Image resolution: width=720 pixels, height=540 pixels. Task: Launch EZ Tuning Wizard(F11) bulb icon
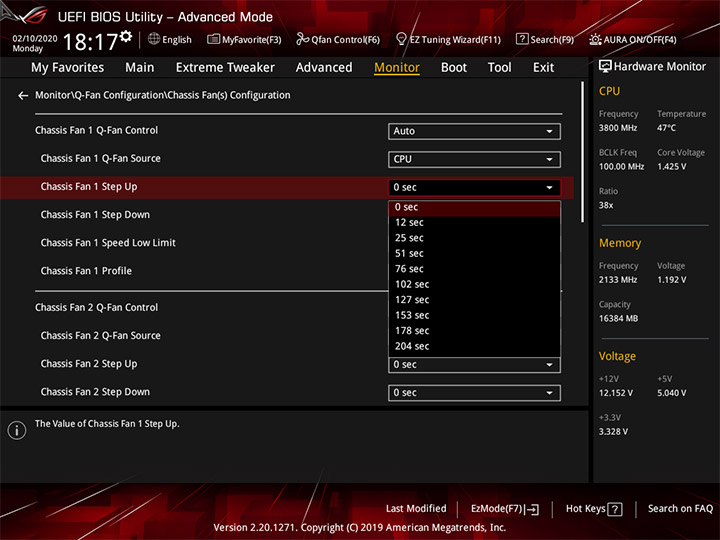(401, 39)
